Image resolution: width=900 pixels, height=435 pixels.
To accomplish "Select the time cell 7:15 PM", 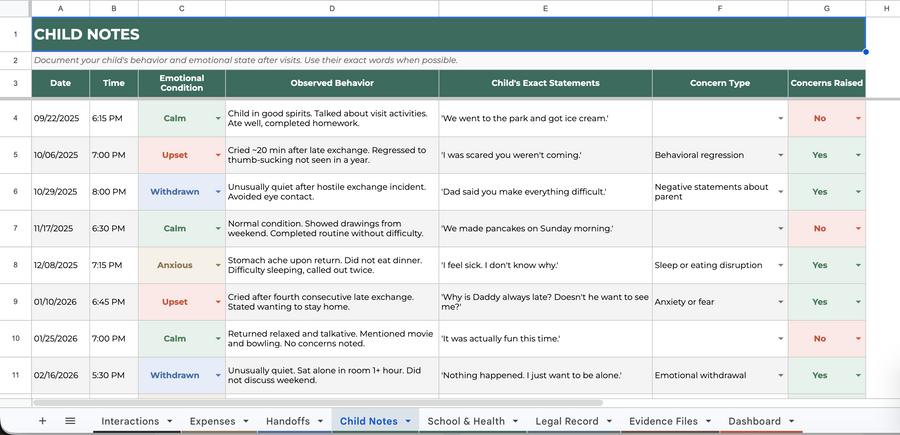I will (x=114, y=265).
